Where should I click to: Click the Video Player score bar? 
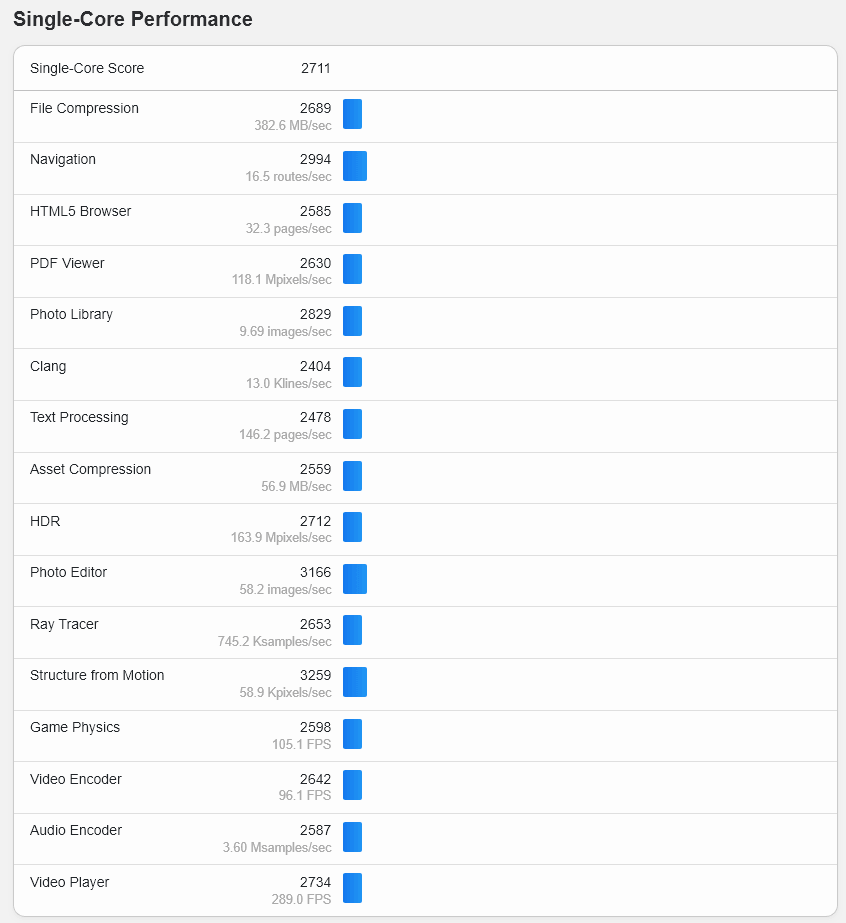(352, 888)
